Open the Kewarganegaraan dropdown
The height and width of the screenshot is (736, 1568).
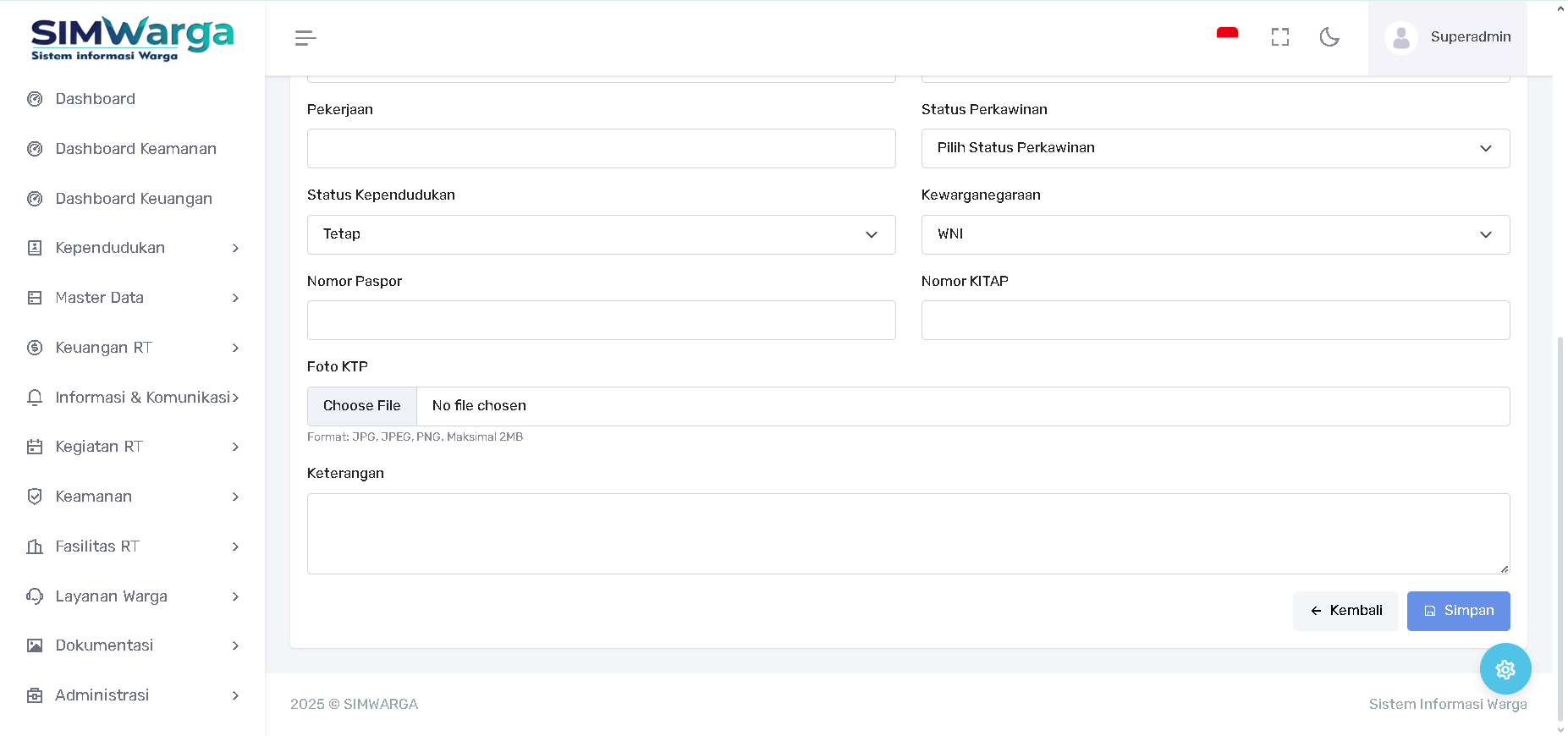coord(1214,234)
